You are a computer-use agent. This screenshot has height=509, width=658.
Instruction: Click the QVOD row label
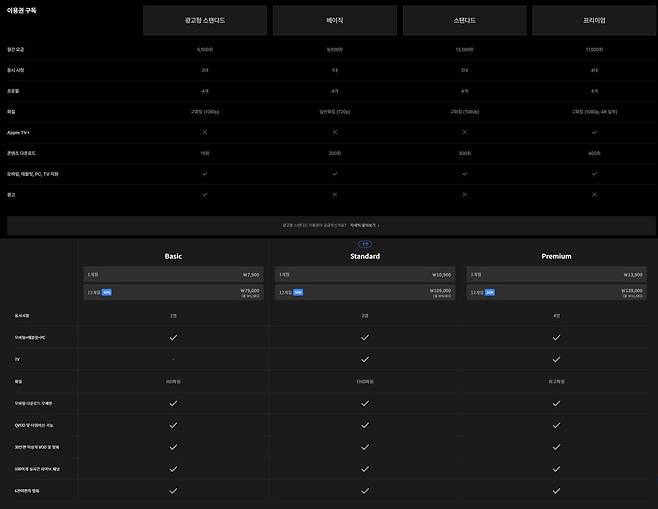click(34, 425)
